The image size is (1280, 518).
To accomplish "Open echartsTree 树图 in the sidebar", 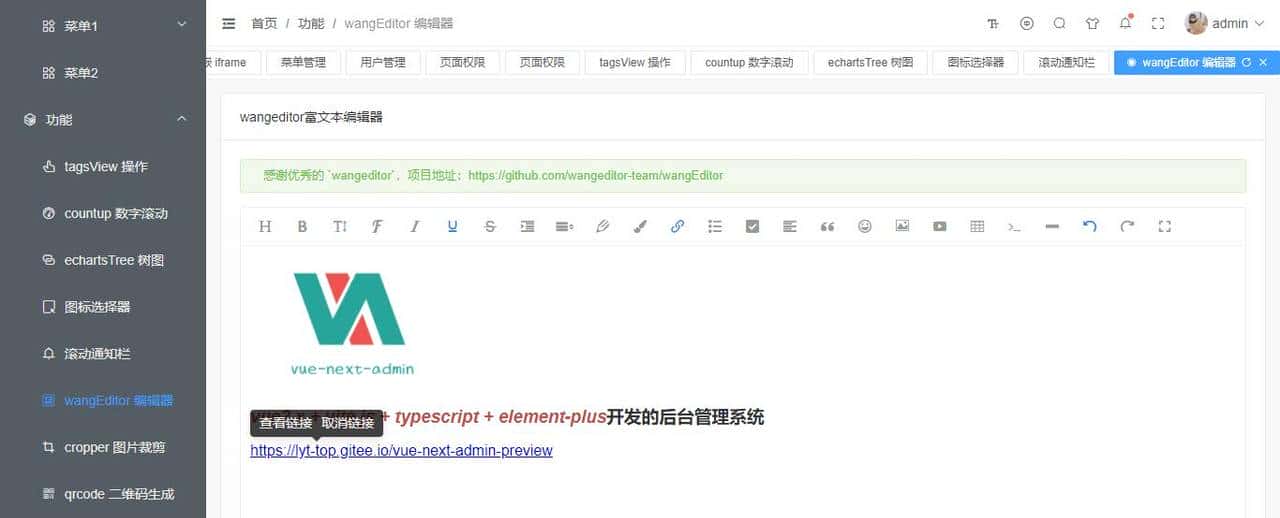I will pyautogui.click(x=103, y=260).
